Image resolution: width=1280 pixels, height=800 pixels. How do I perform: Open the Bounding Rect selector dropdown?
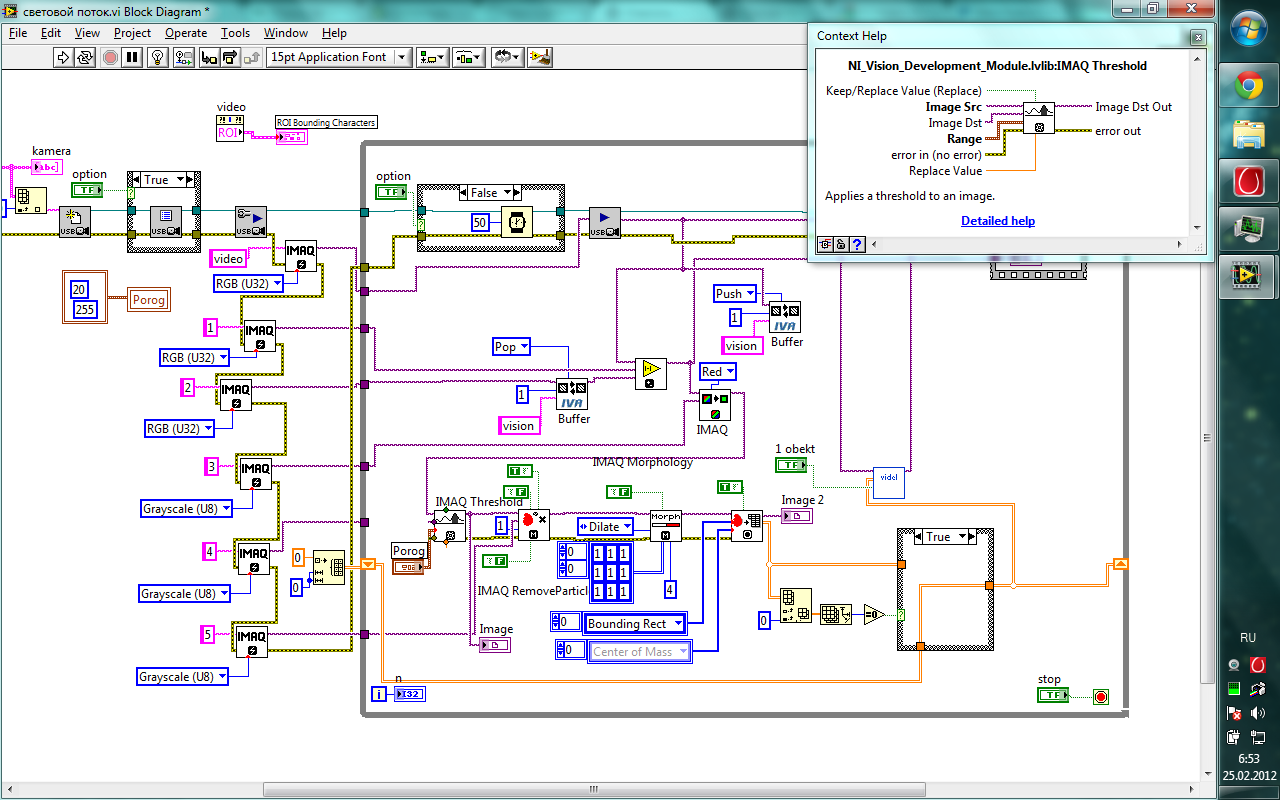point(636,623)
